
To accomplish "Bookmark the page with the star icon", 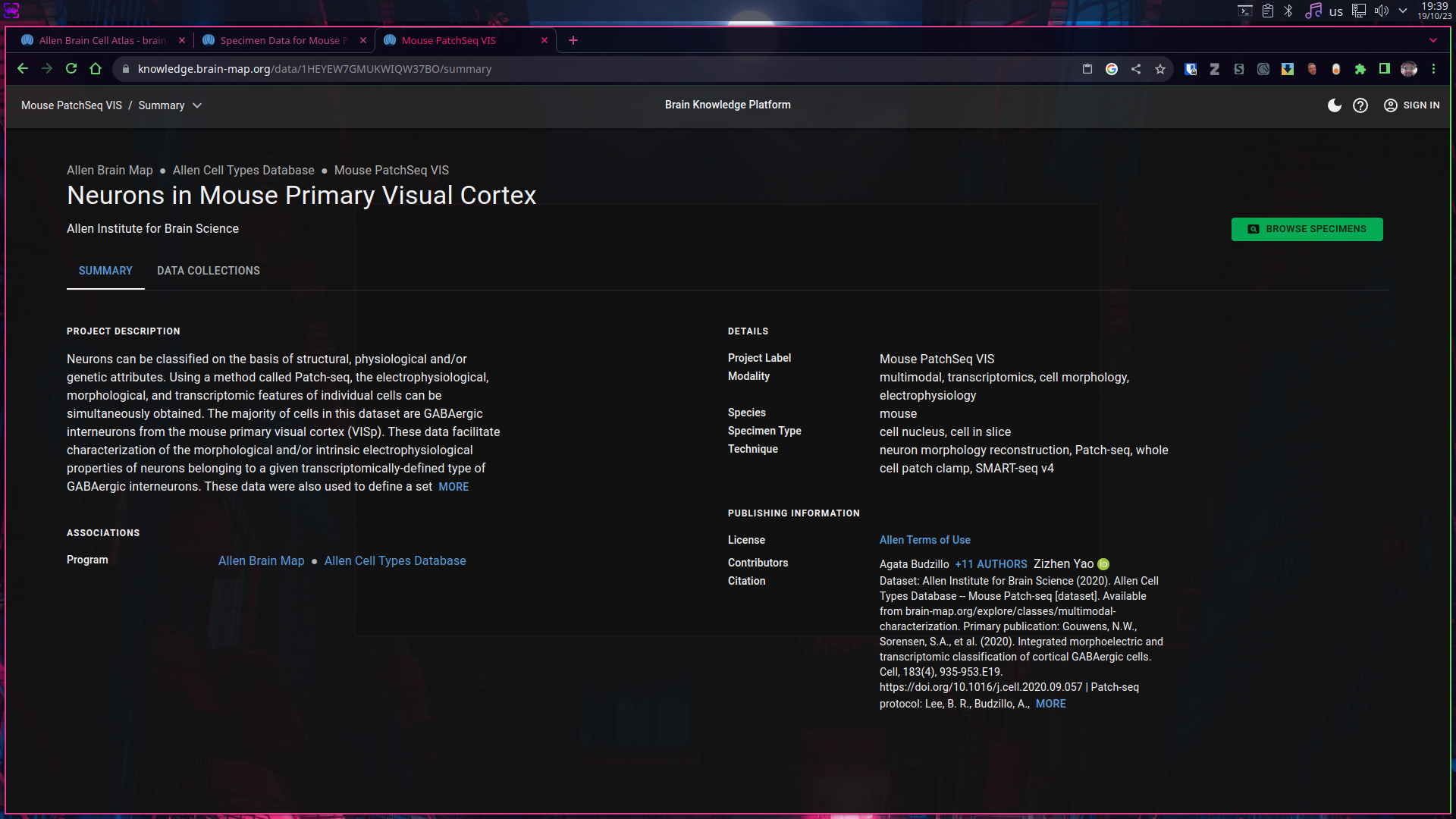I will click(x=1160, y=69).
